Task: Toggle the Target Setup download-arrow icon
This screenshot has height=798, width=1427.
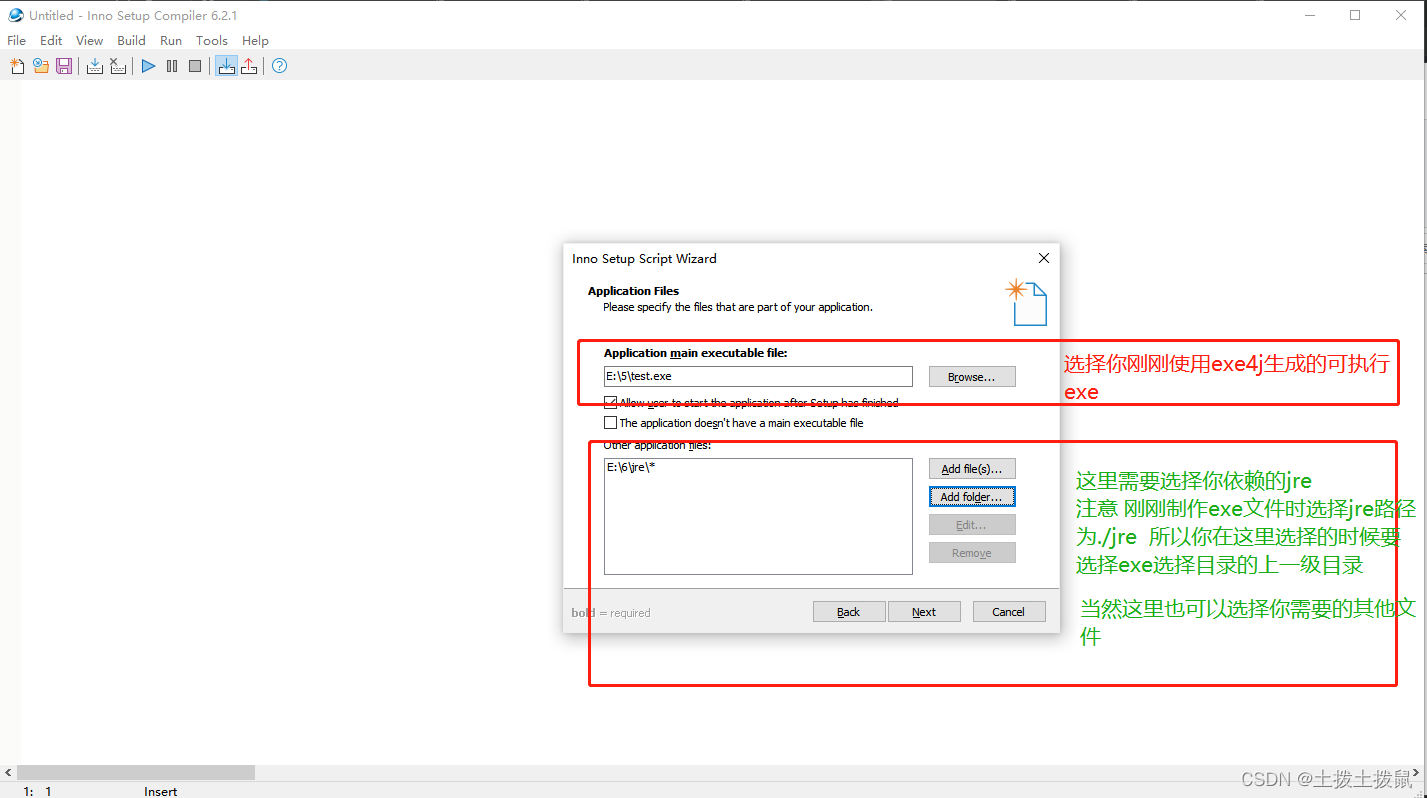Action: click(x=227, y=66)
